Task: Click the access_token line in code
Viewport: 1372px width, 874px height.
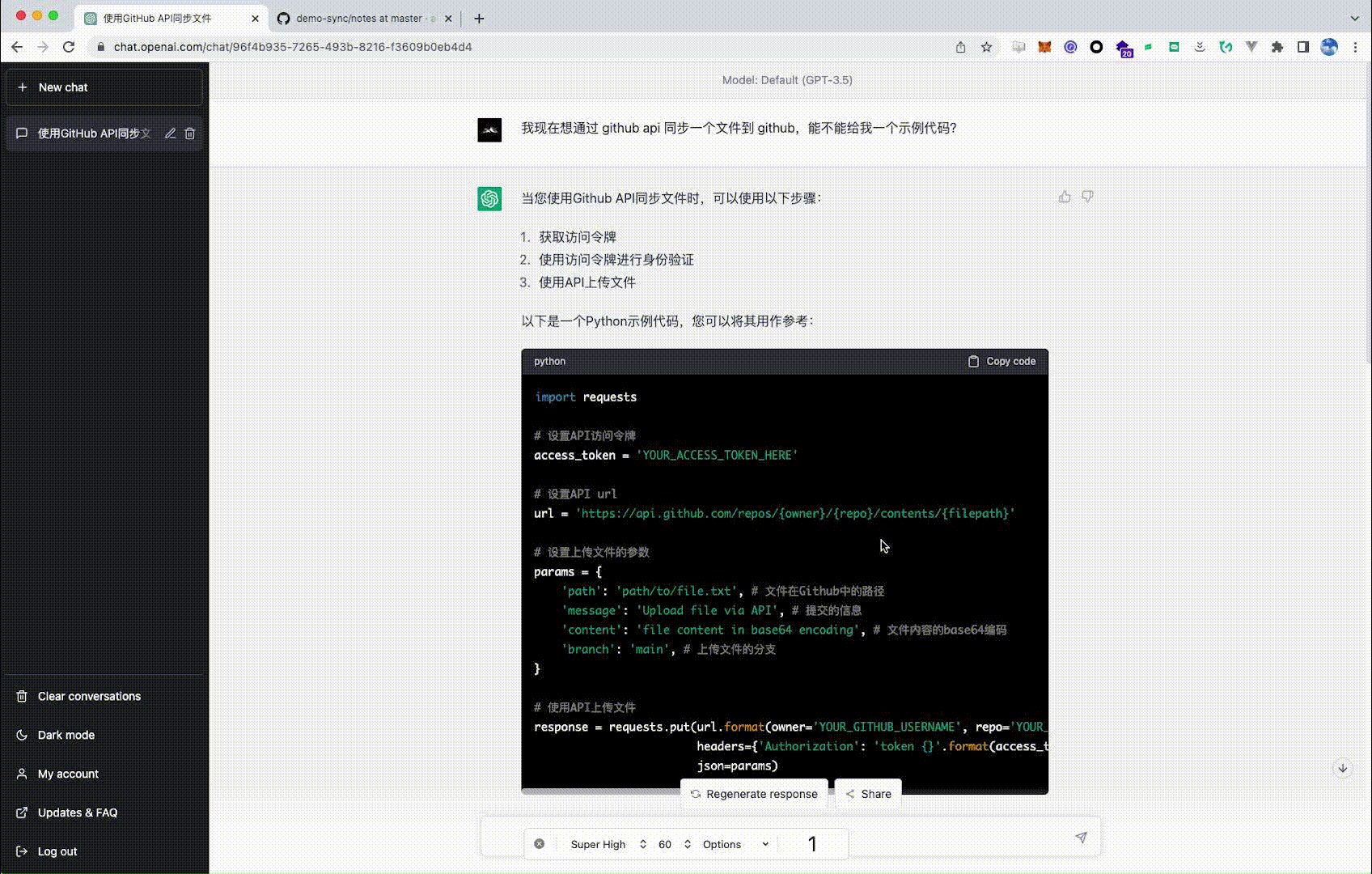Action: (x=666, y=456)
